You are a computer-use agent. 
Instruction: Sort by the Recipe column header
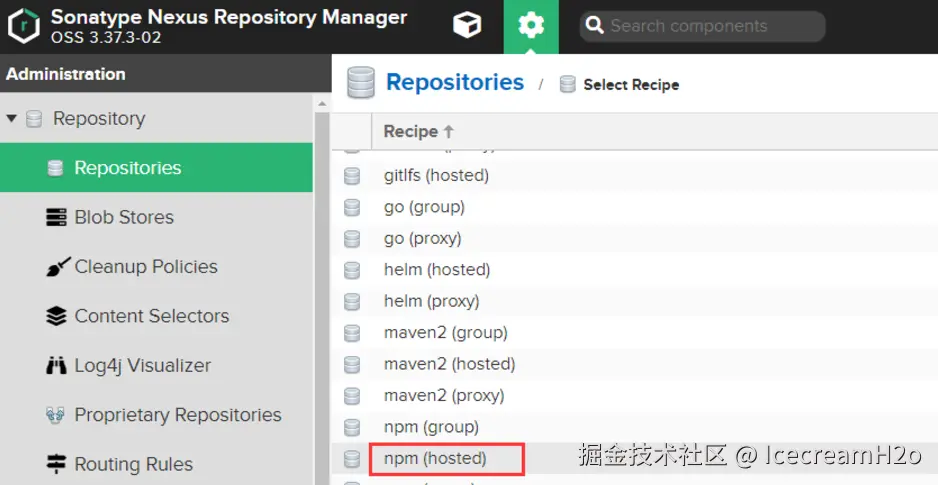pos(418,132)
